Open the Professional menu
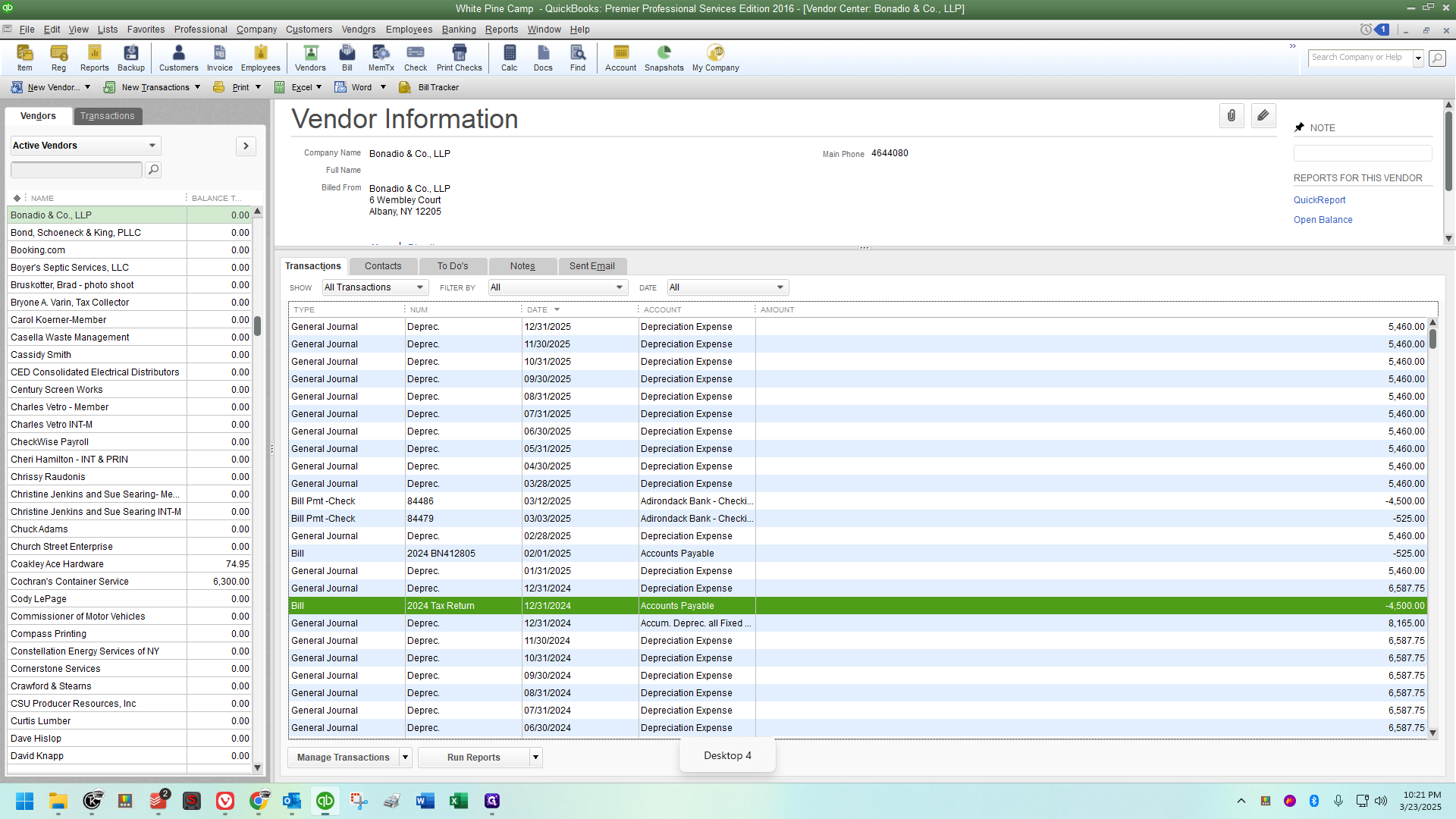Image resolution: width=1456 pixels, height=819 pixels. click(200, 30)
